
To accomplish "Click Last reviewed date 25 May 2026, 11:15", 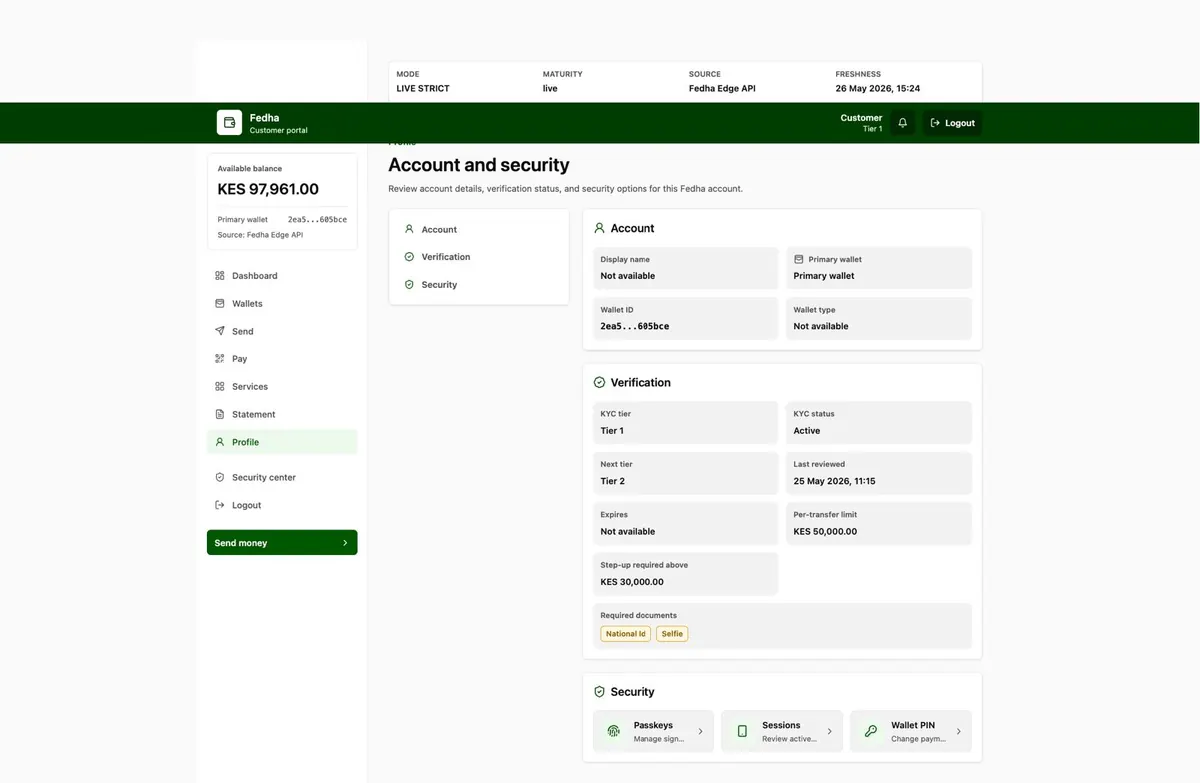I will [835, 481].
